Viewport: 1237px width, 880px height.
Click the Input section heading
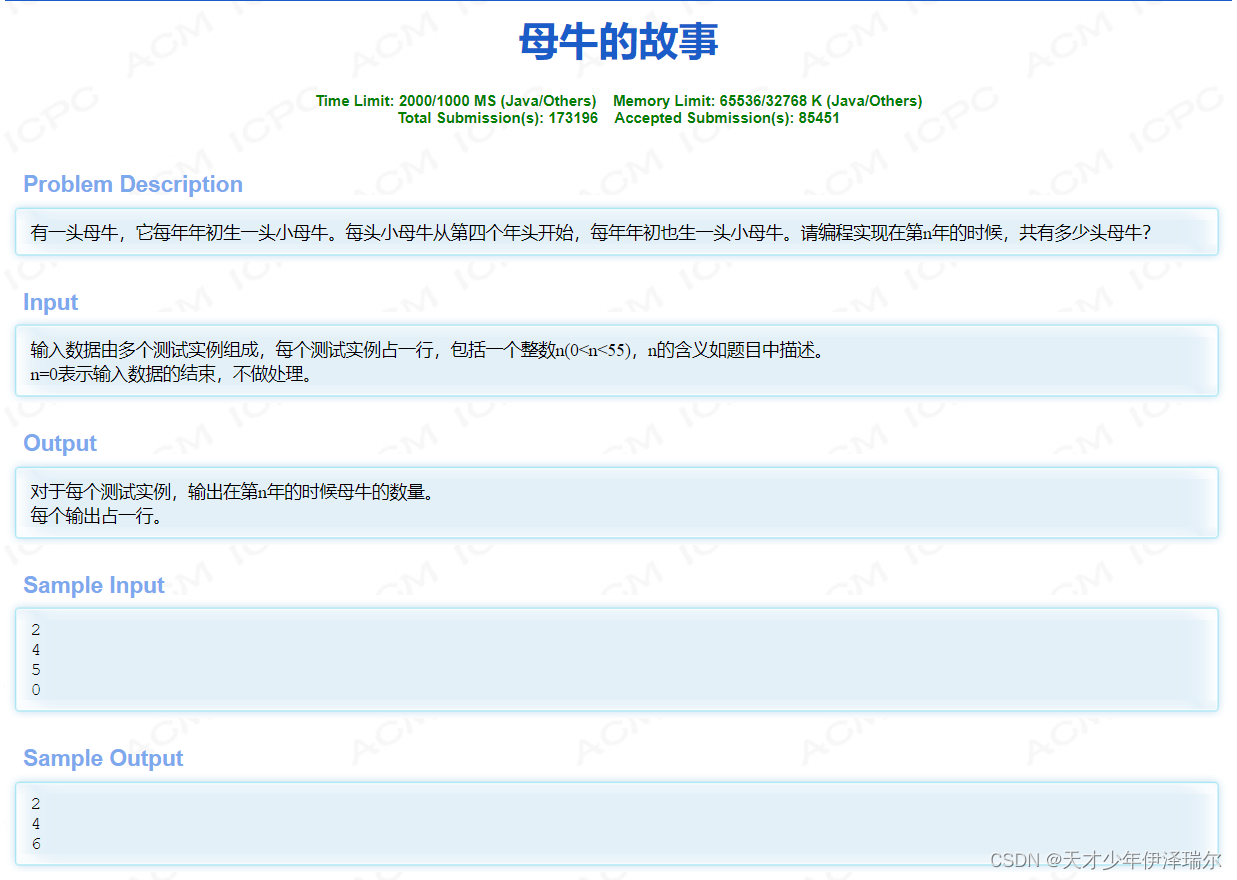coord(51,302)
